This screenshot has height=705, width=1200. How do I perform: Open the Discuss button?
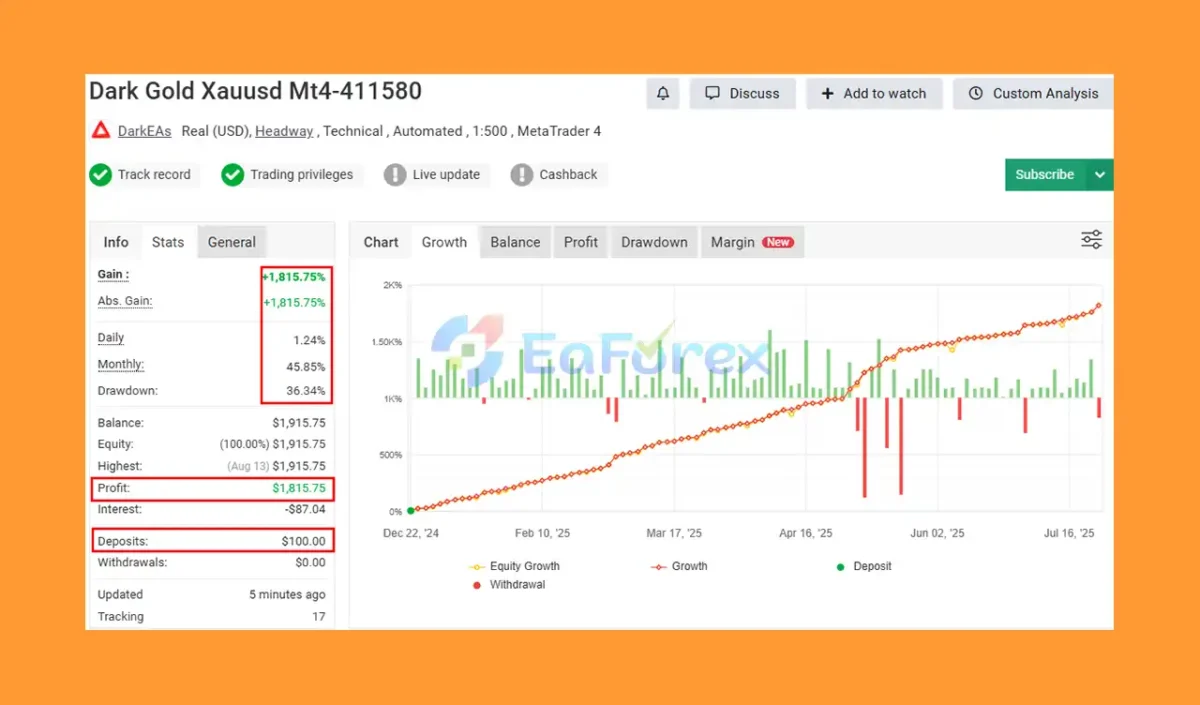tap(742, 93)
